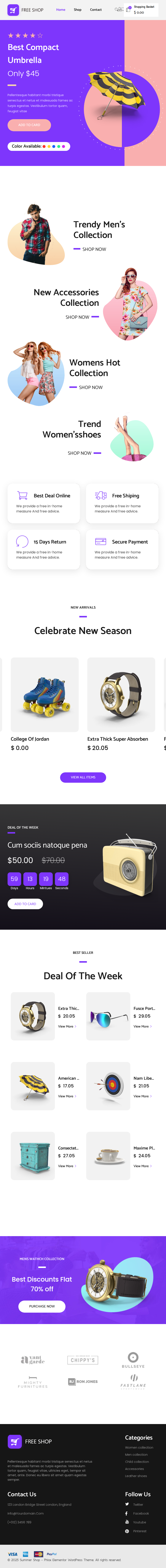The height and width of the screenshot is (1568, 166).
Task: Open the Youtube icon in footer
Action: [x=127, y=1522]
